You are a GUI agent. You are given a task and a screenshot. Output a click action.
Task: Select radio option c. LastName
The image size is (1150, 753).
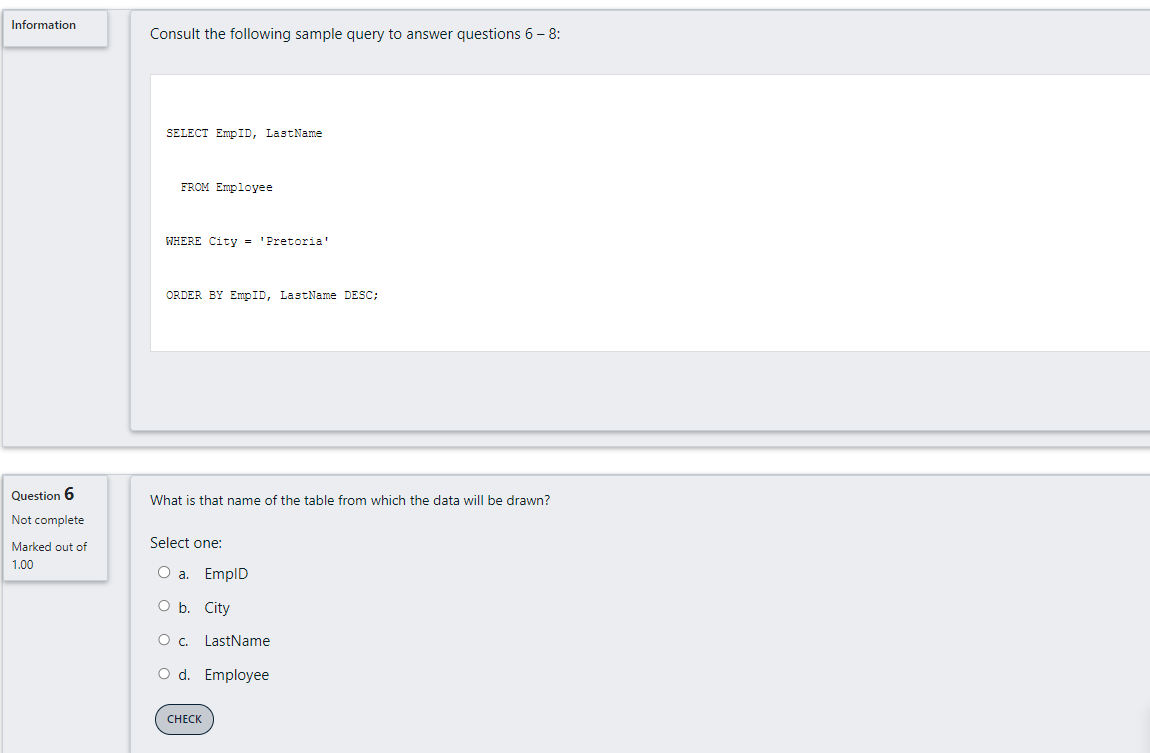click(163, 639)
